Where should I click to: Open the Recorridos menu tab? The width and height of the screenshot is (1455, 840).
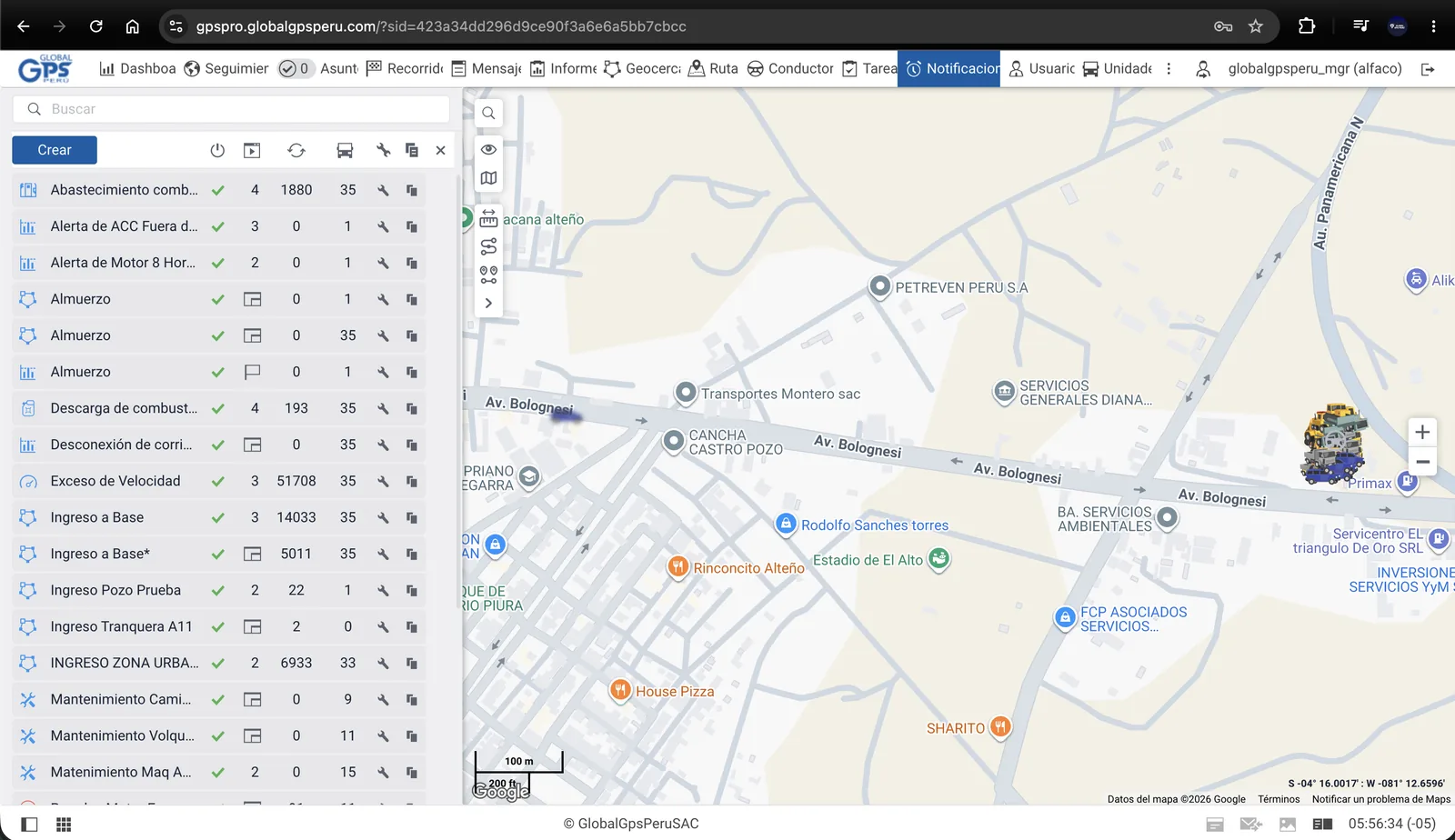coord(405,68)
